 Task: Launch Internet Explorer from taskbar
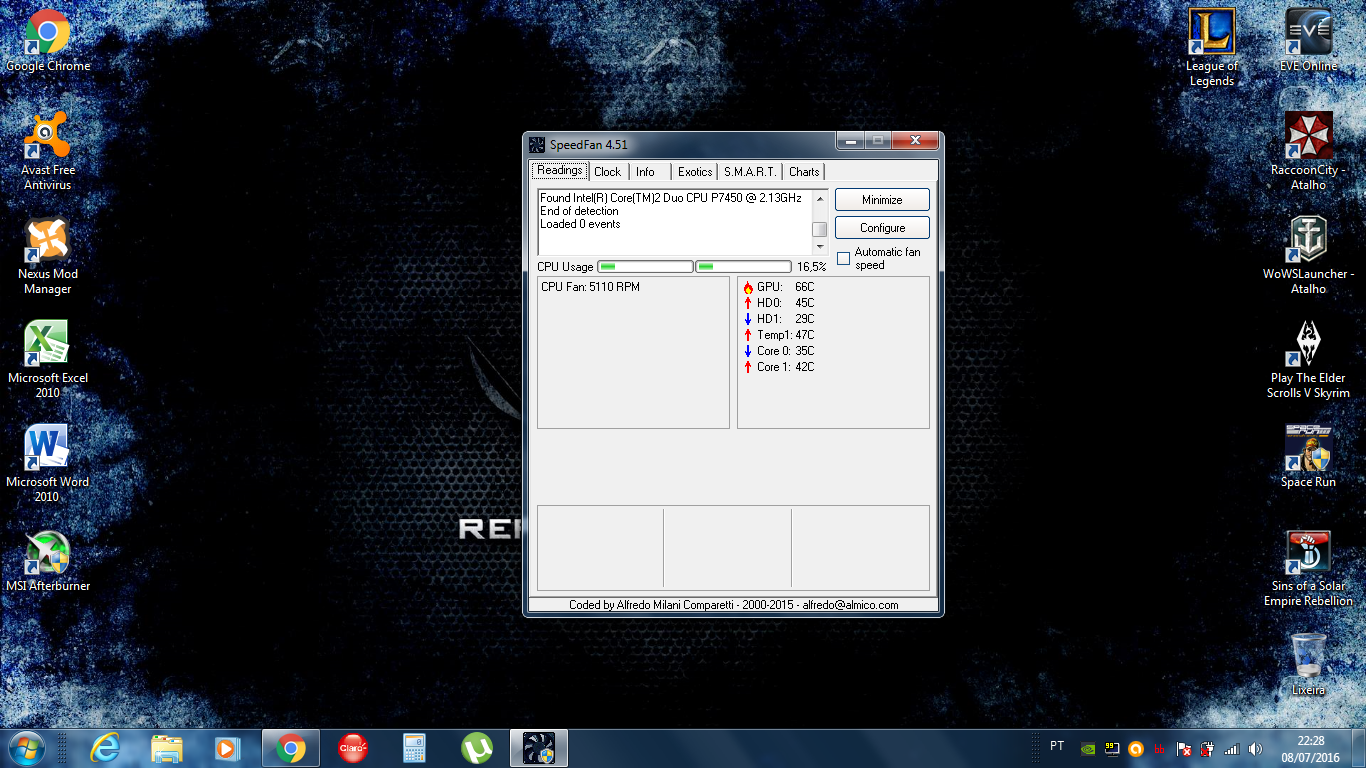(x=105, y=748)
